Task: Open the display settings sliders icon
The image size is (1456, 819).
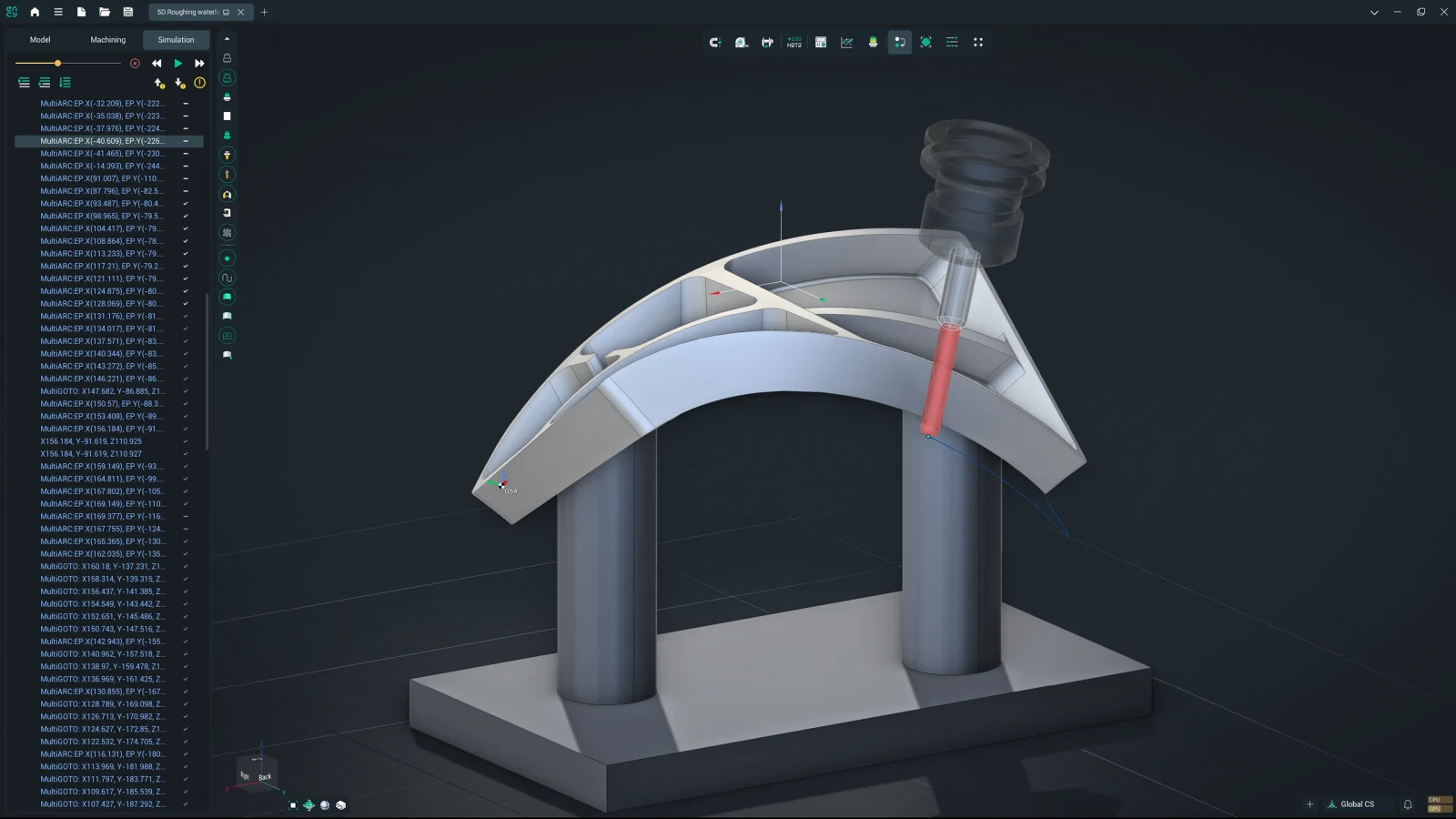Action: [x=952, y=42]
